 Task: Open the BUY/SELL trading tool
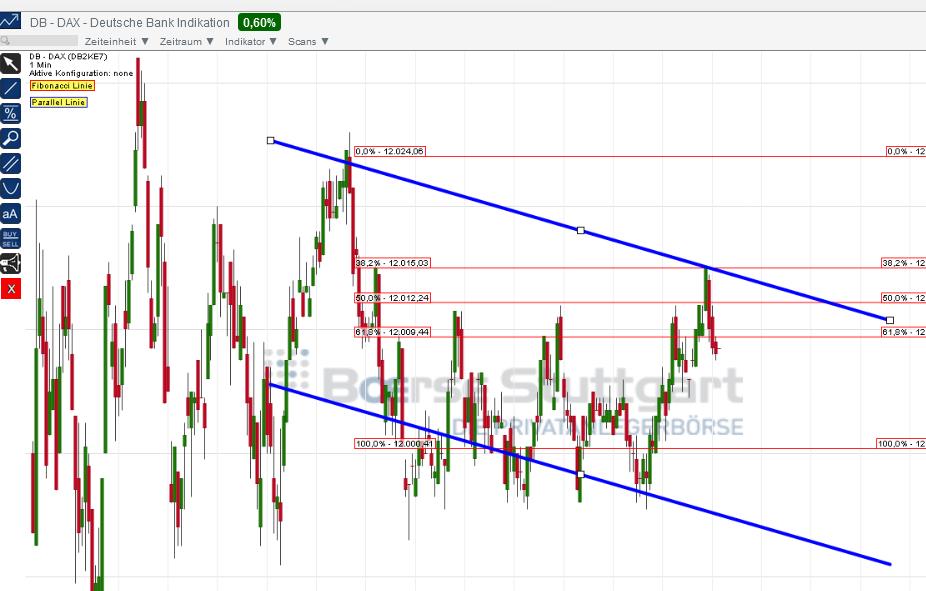[x=12, y=238]
